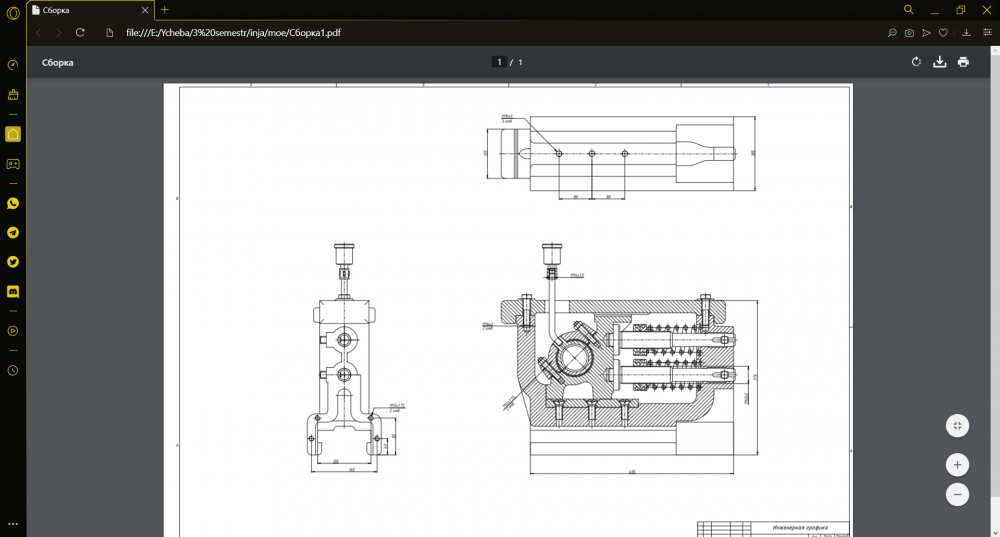Open Discord in the sidebar
1000x537 pixels.
13,292
